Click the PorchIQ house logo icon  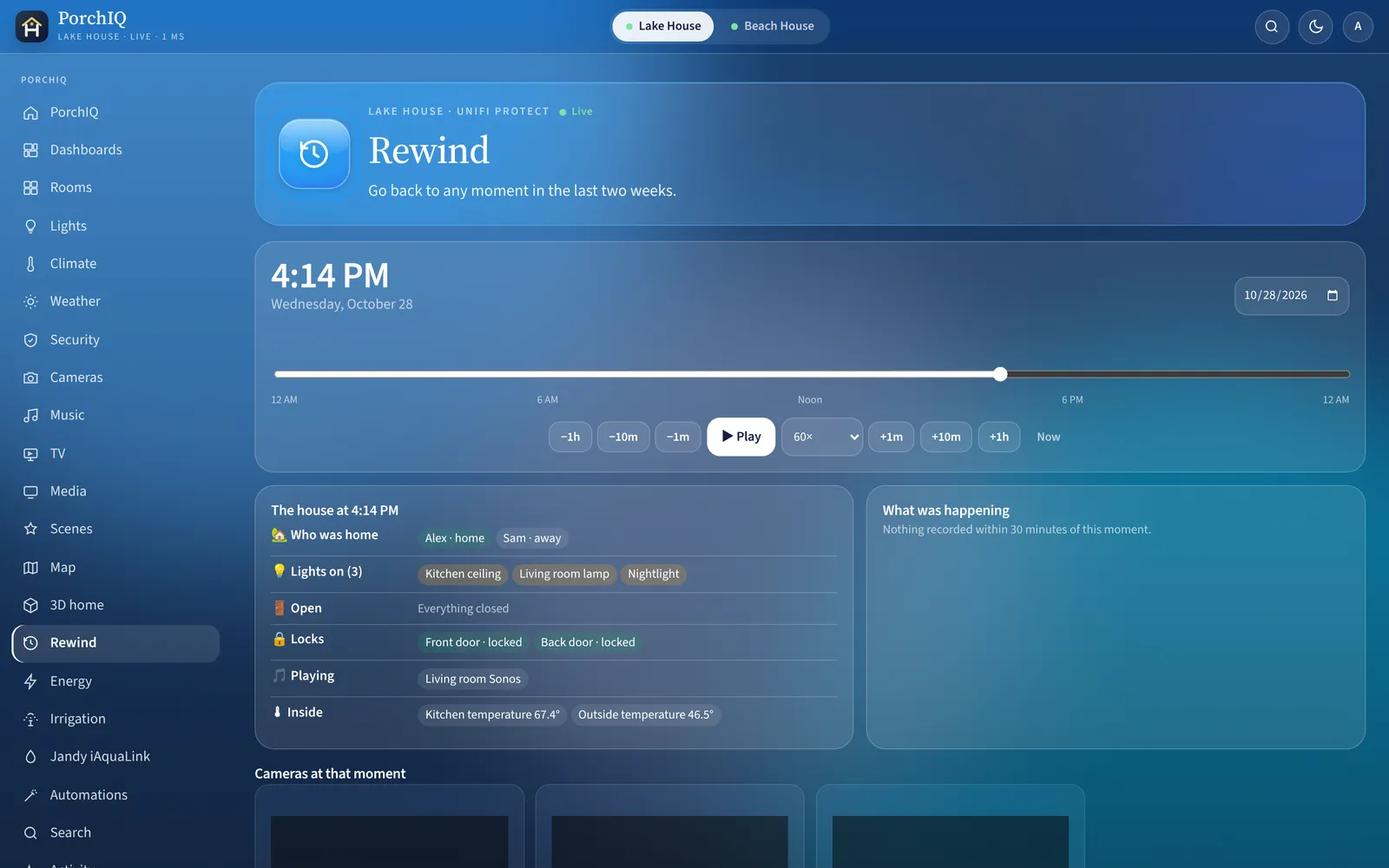coord(32,27)
